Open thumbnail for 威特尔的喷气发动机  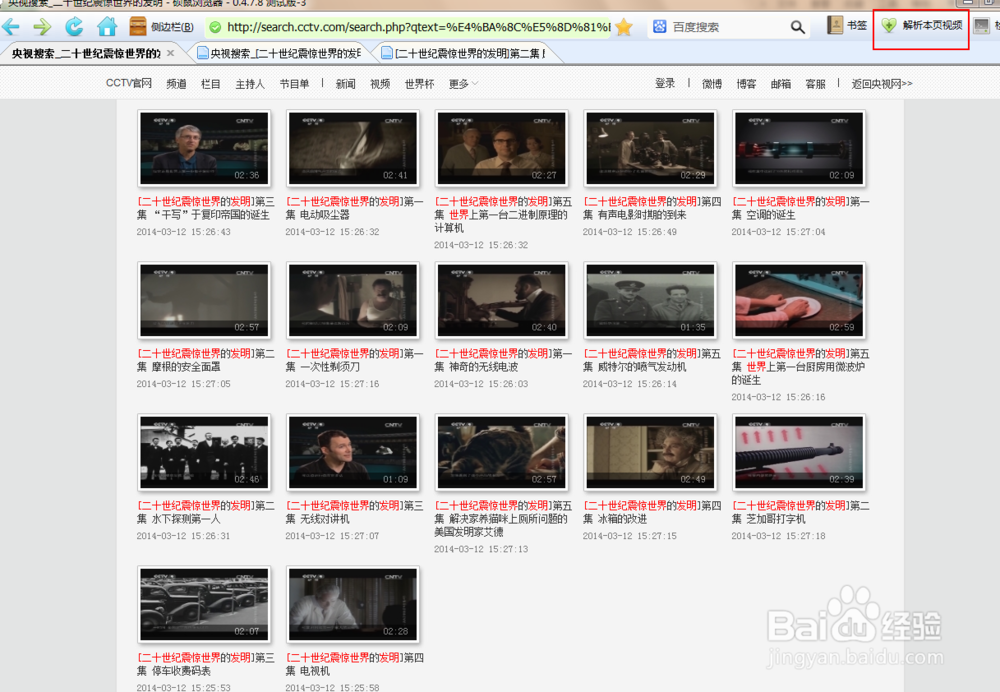click(651, 300)
